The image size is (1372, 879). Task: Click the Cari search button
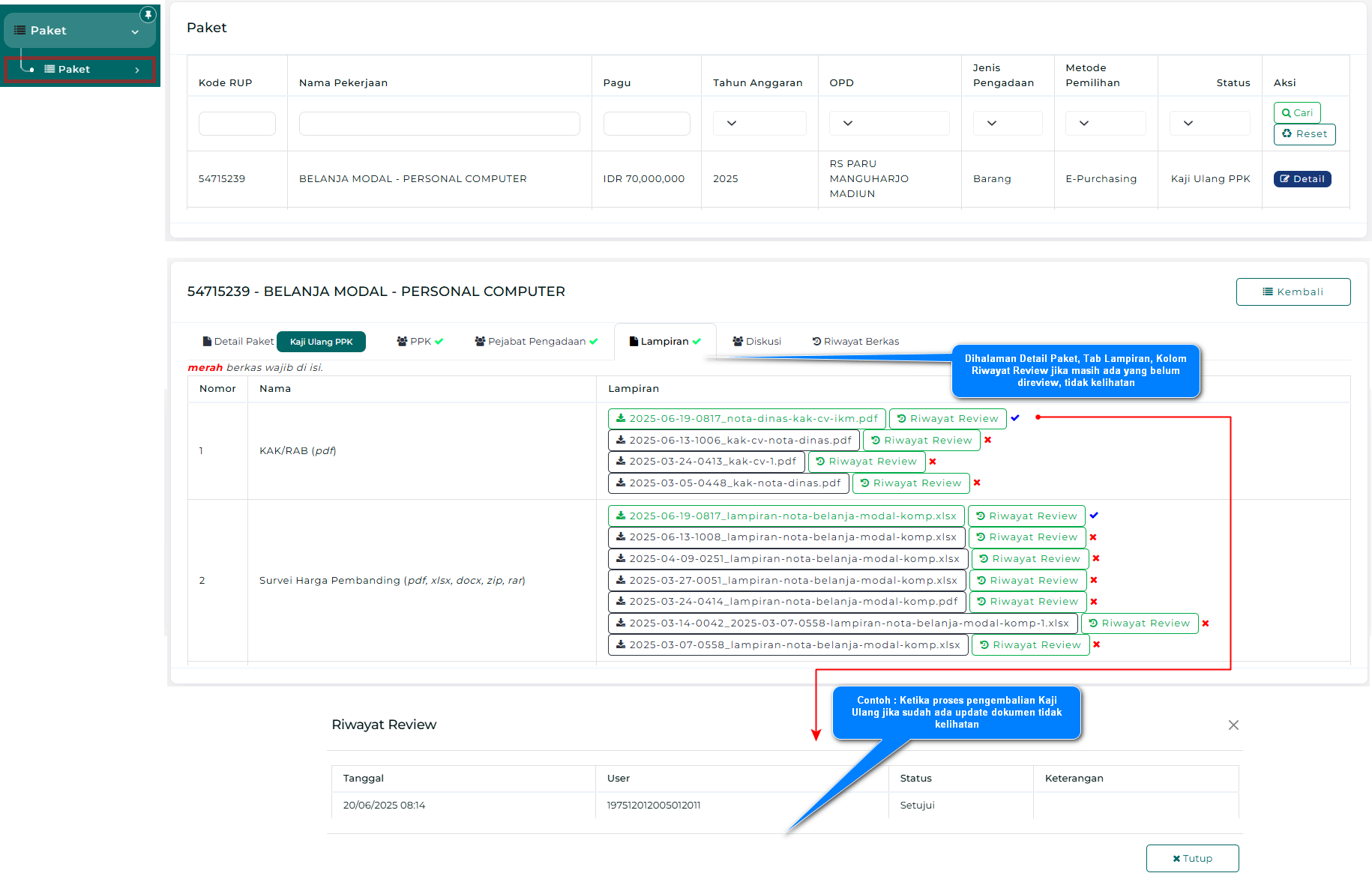pyautogui.click(x=1296, y=113)
